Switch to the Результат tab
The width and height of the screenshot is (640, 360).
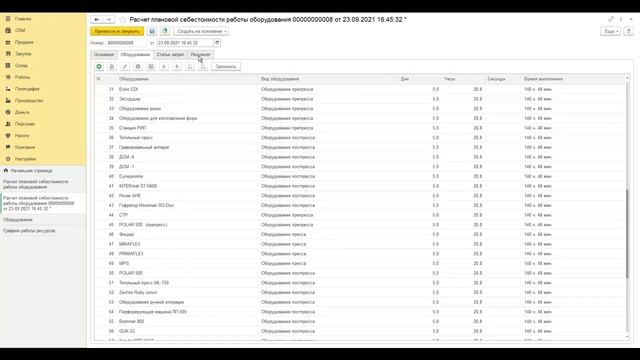pos(200,54)
